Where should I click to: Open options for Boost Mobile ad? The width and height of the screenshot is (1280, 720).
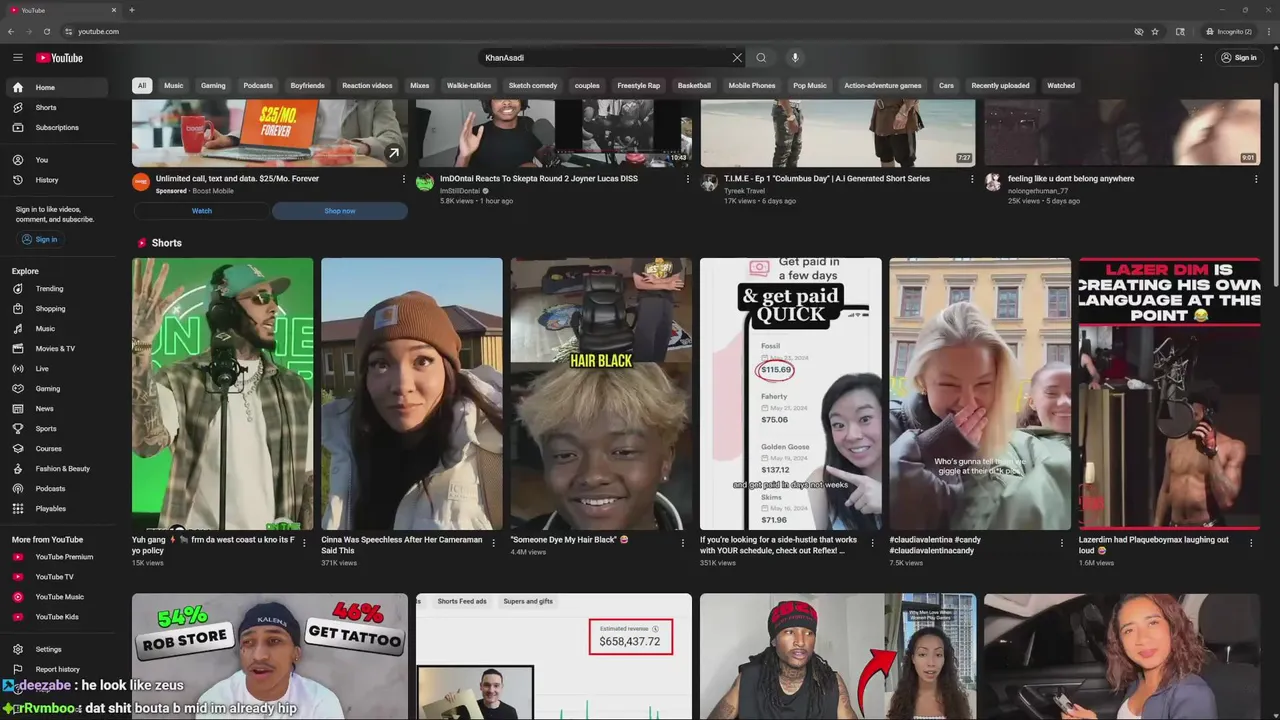(x=404, y=179)
